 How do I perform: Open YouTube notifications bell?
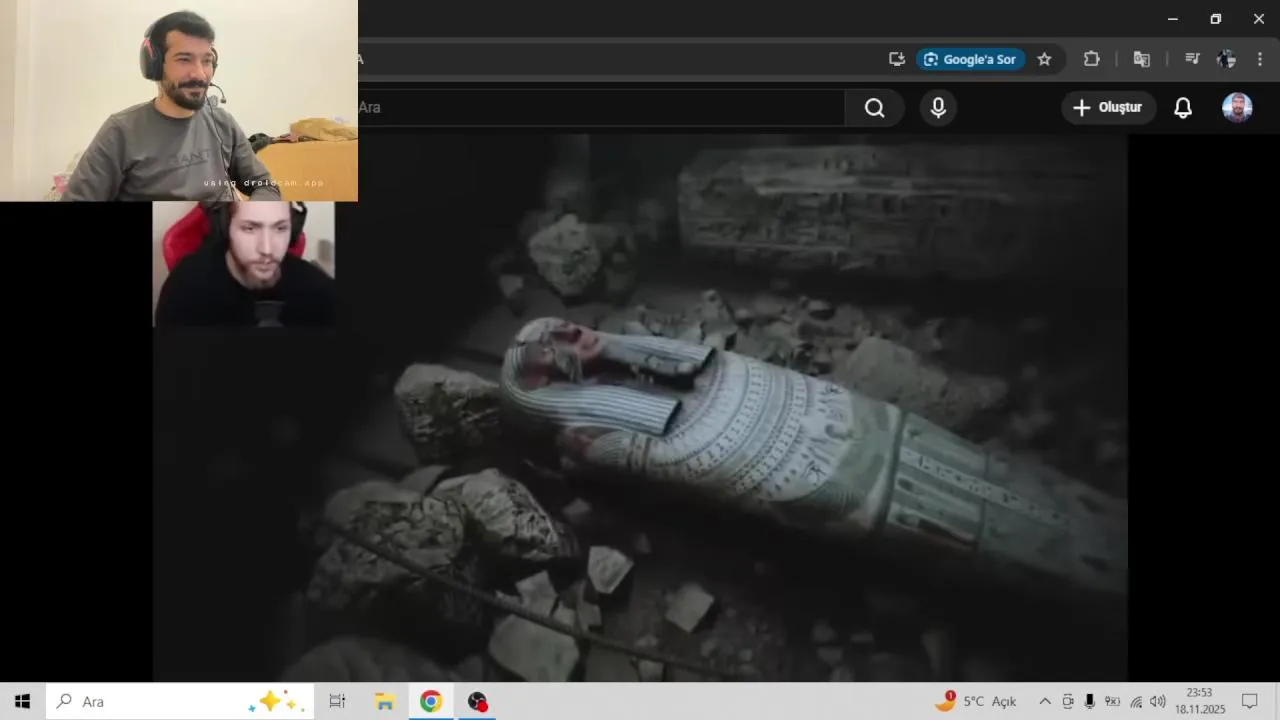[1183, 108]
